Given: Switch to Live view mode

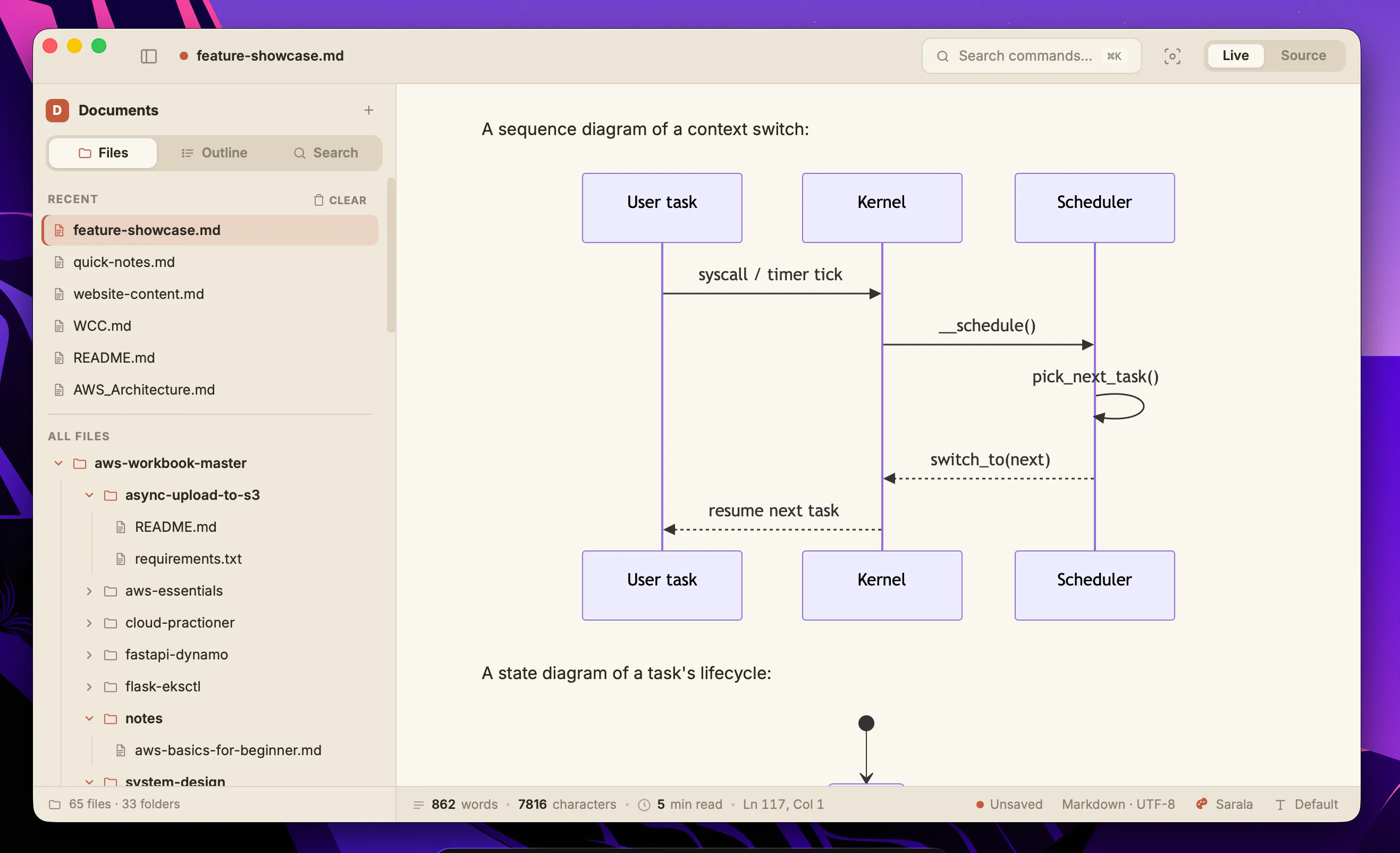Looking at the screenshot, I should [1235, 56].
